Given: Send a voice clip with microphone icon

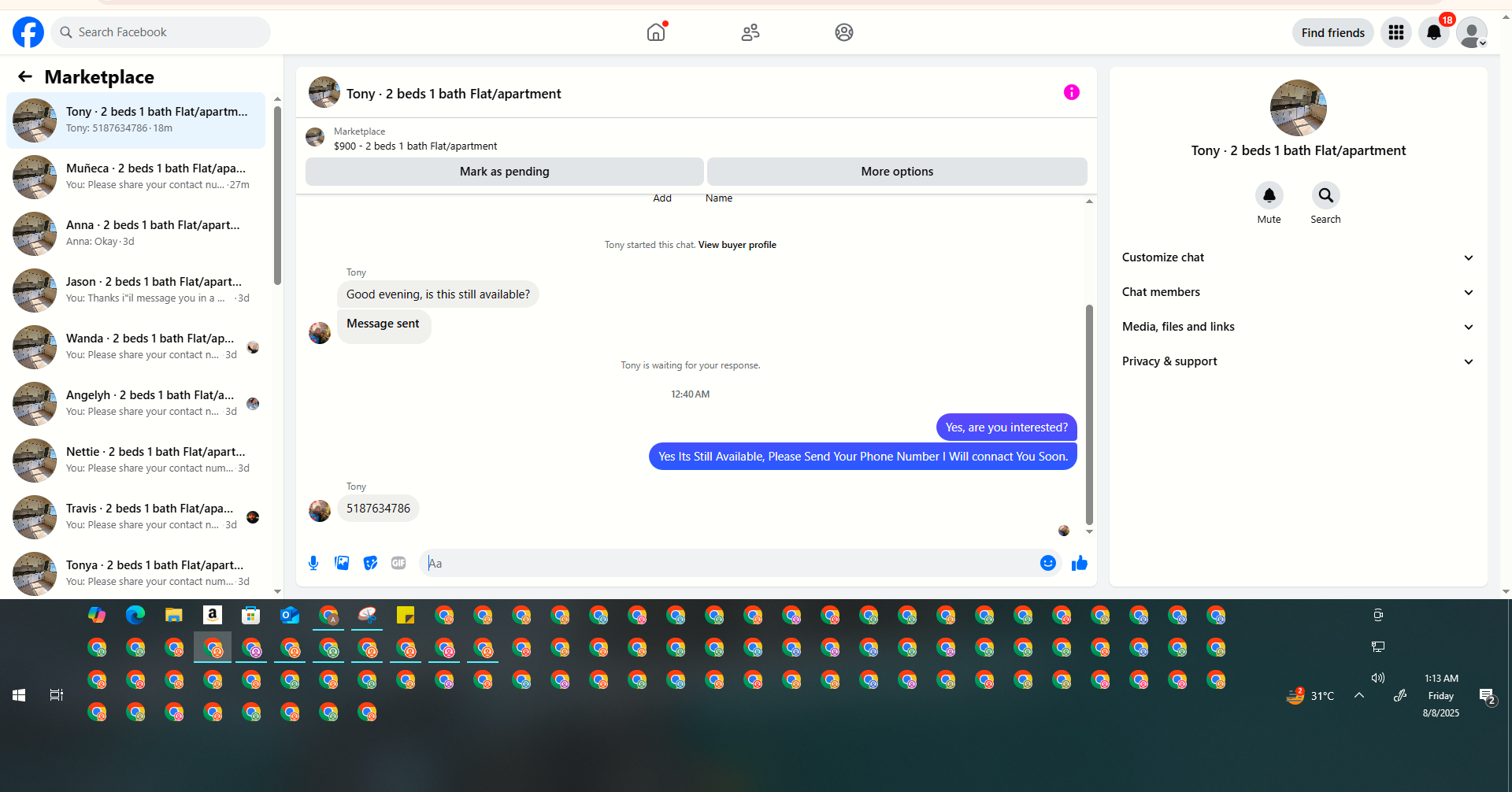Looking at the screenshot, I should pos(313,563).
